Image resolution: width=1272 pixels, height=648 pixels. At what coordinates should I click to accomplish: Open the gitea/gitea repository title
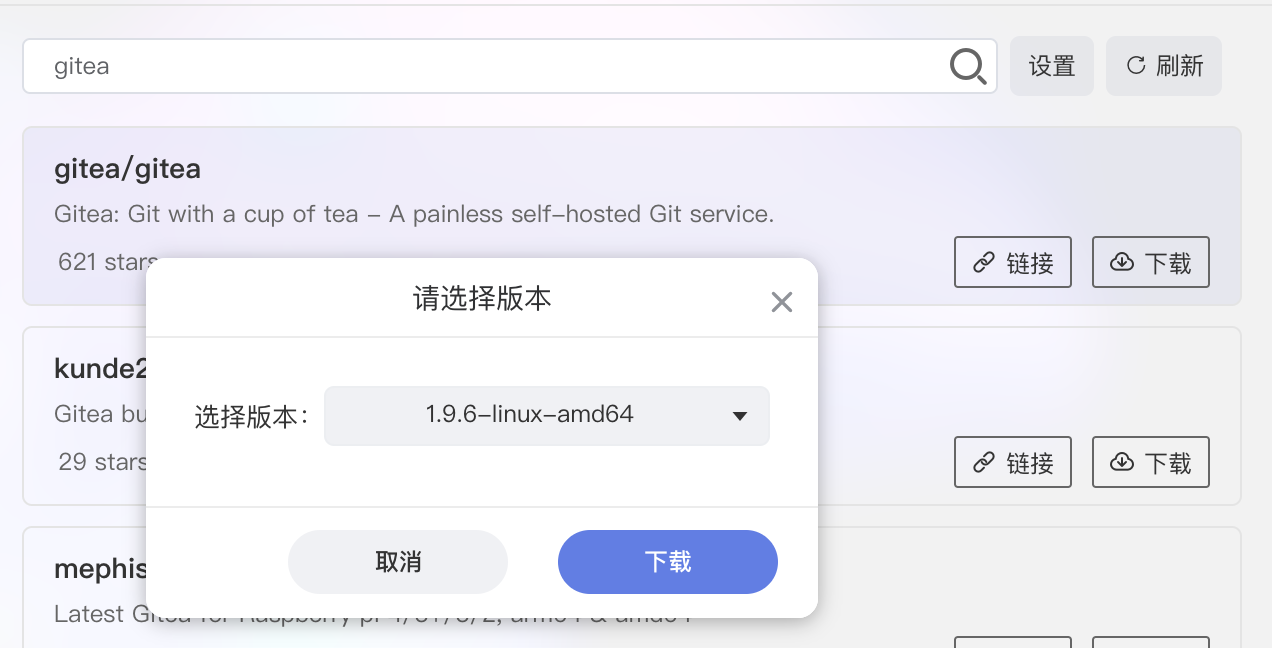(x=127, y=168)
